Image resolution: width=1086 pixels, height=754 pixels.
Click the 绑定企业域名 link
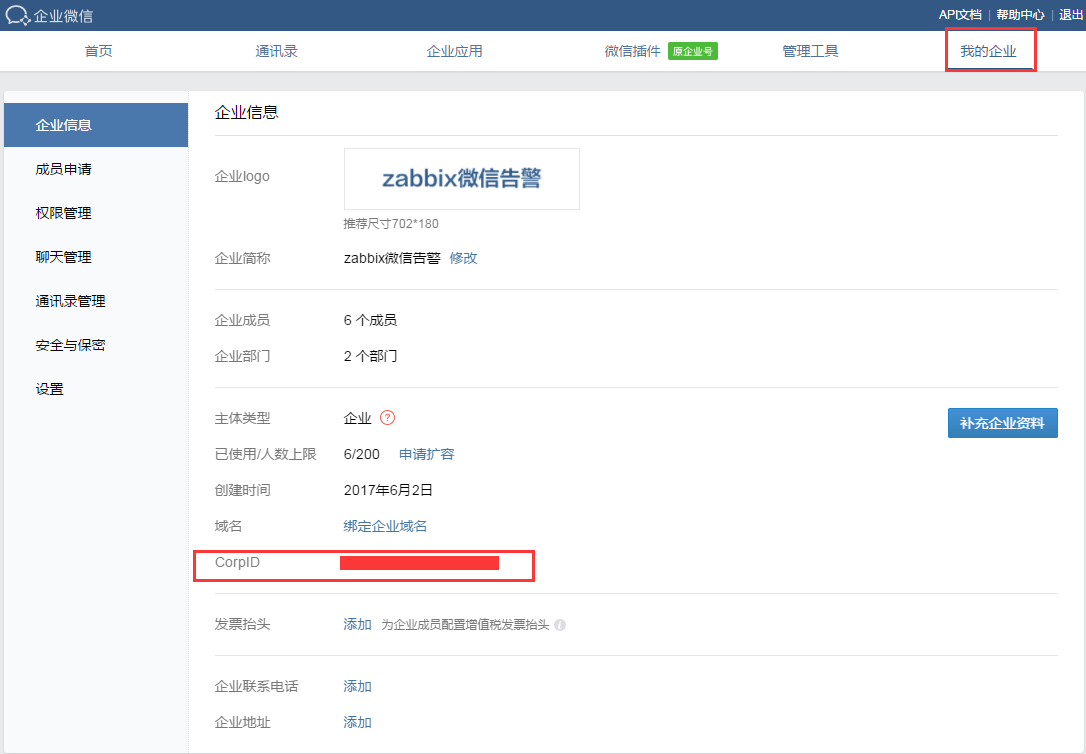[385, 526]
